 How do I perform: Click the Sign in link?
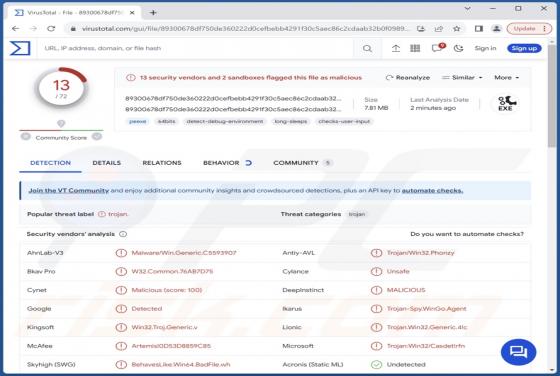[x=485, y=48]
